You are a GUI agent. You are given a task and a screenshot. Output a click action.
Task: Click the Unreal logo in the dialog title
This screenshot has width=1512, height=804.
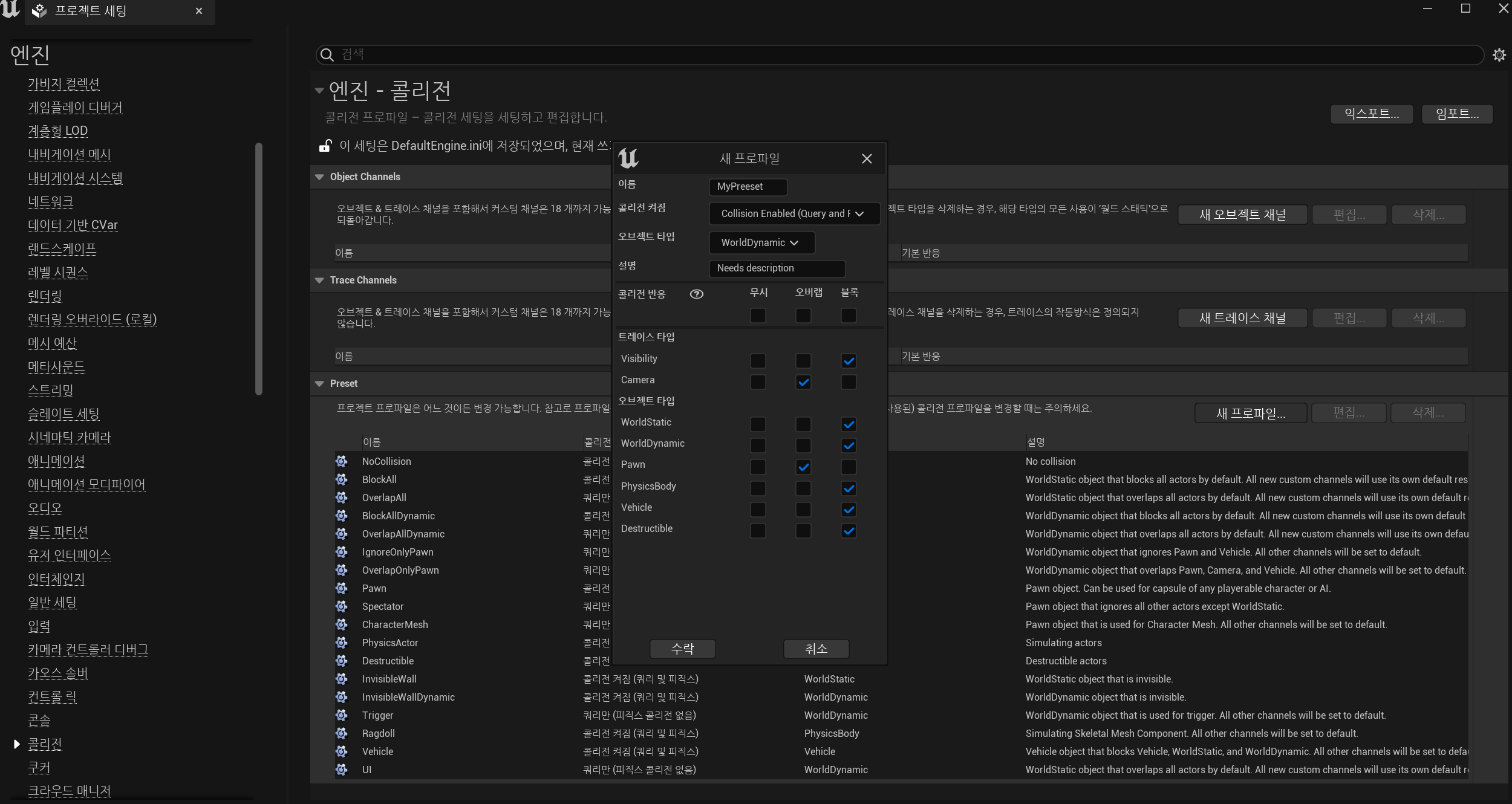click(628, 158)
